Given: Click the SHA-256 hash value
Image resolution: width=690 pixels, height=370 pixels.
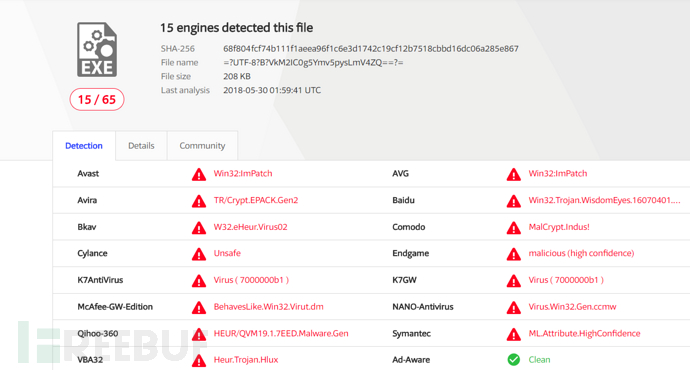Looking at the screenshot, I should click(371, 48).
